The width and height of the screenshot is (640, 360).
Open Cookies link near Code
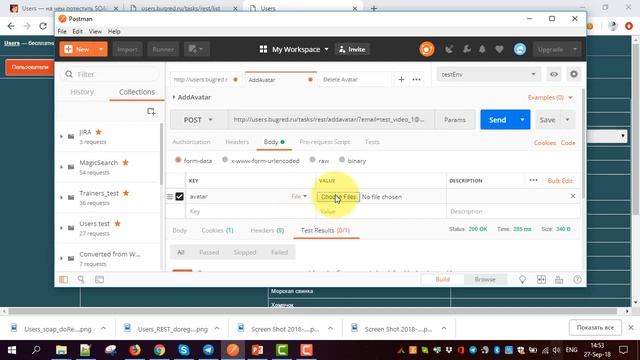pos(545,143)
